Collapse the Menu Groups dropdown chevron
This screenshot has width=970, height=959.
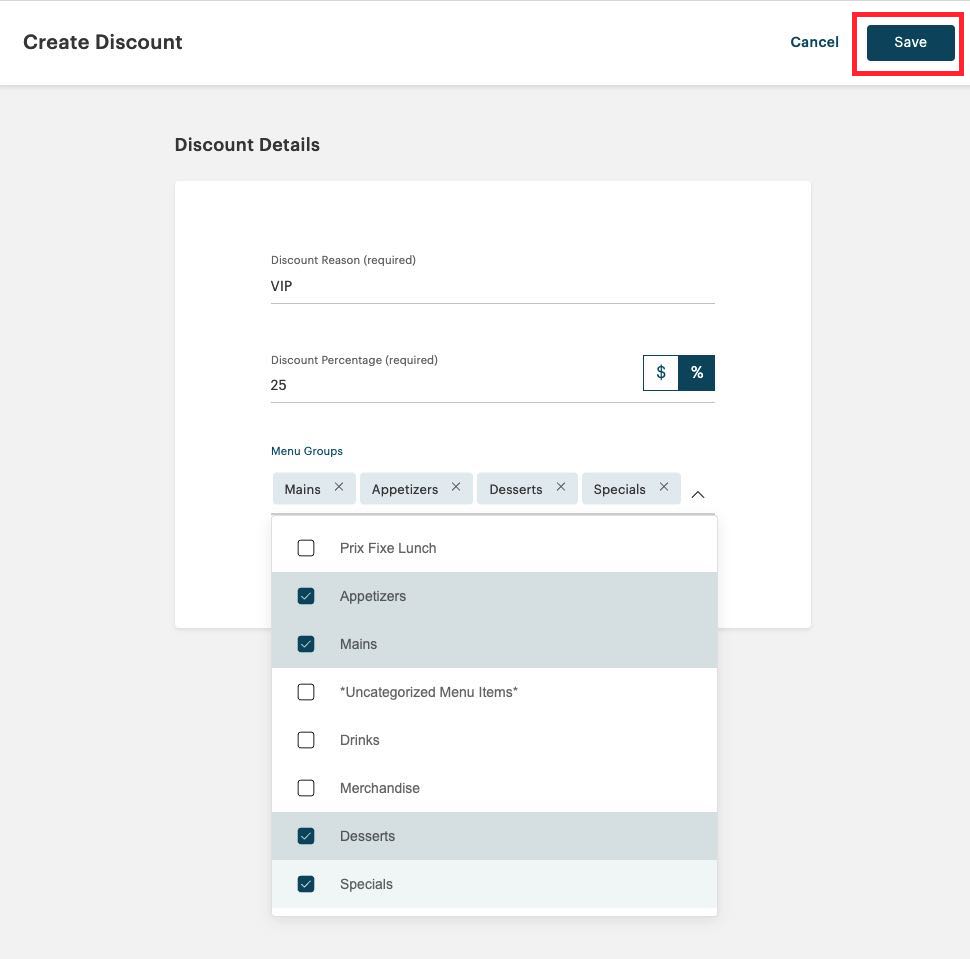[697, 493]
